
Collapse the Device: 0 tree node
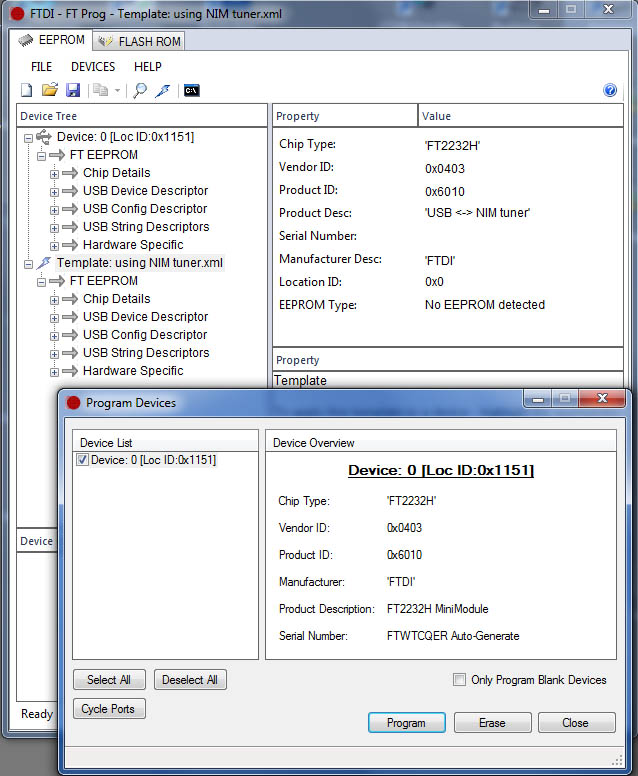pyautogui.click(x=29, y=138)
